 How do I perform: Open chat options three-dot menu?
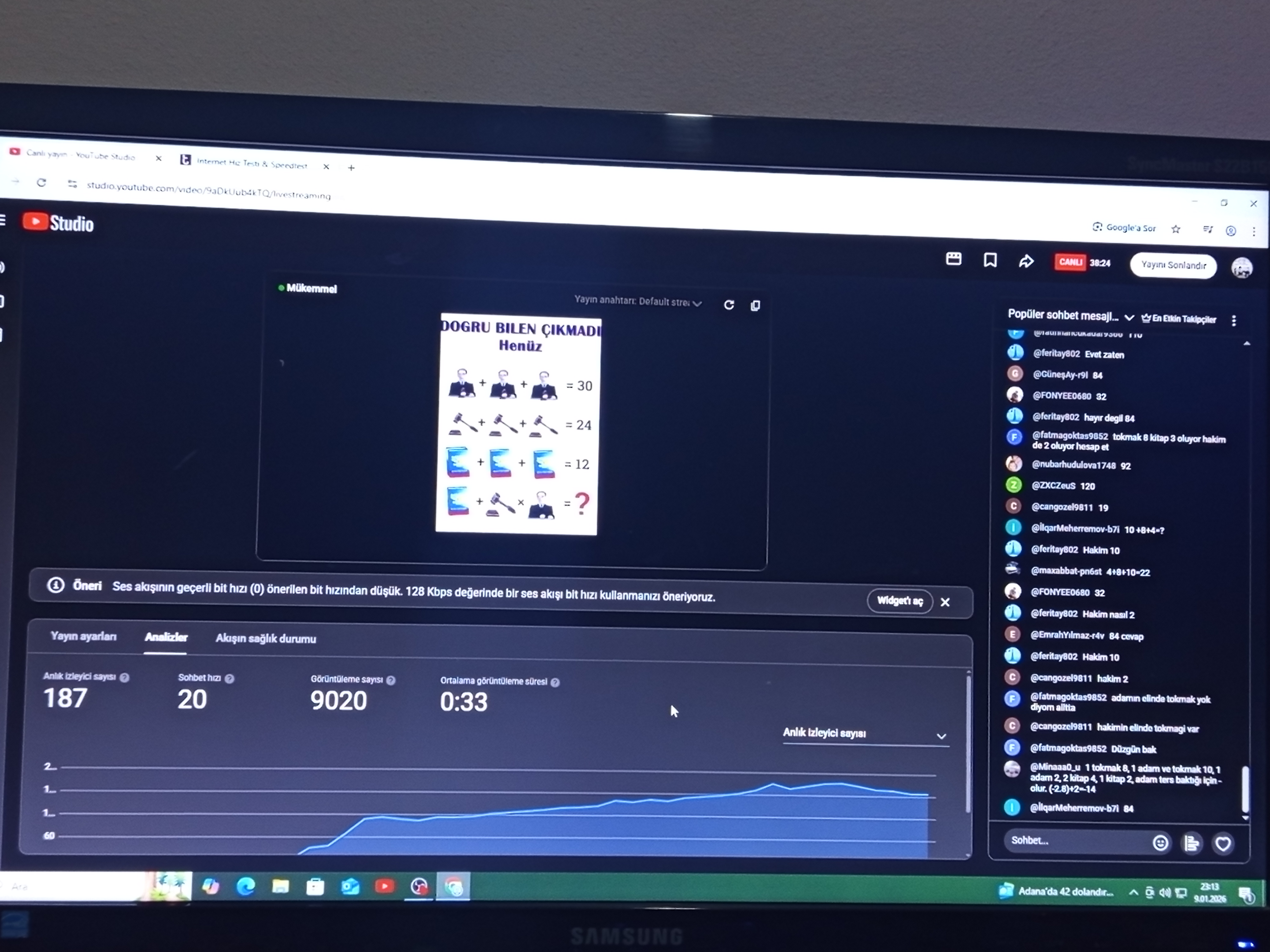1234,320
